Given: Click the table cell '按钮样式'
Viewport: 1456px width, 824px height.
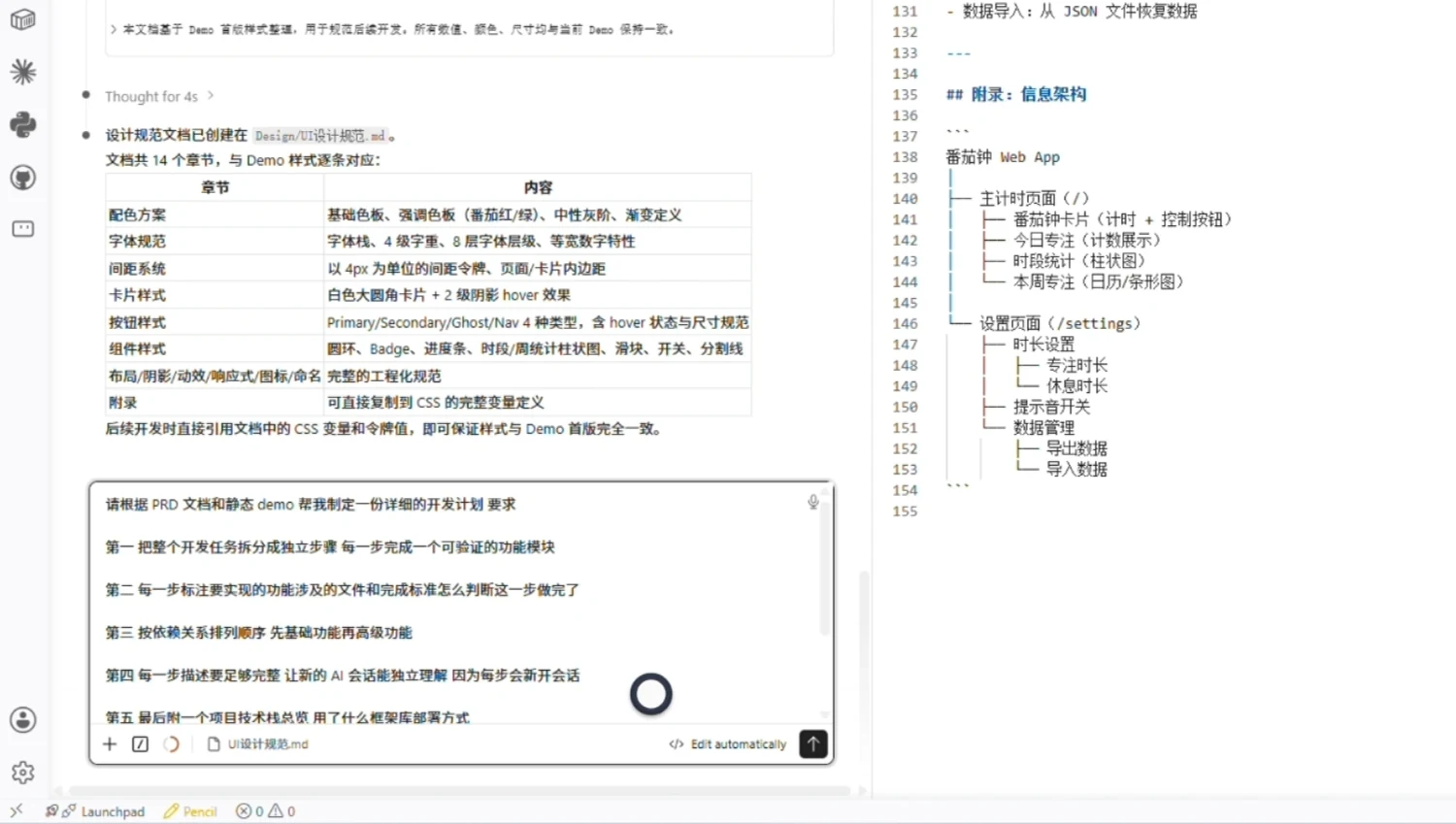Looking at the screenshot, I should click(215, 322).
